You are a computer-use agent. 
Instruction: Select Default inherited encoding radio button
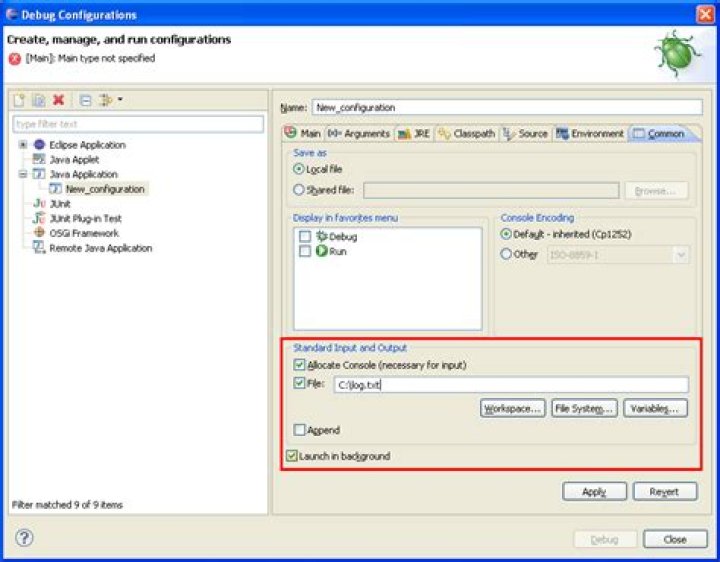(x=506, y=234)
